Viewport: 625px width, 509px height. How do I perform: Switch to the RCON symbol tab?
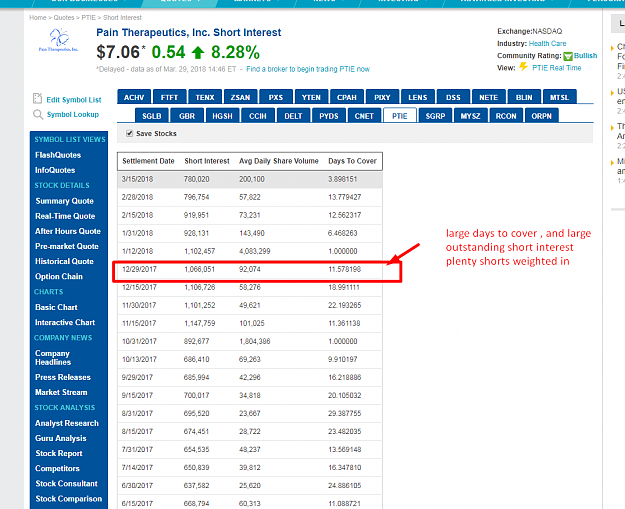click(x=506, y=116)
